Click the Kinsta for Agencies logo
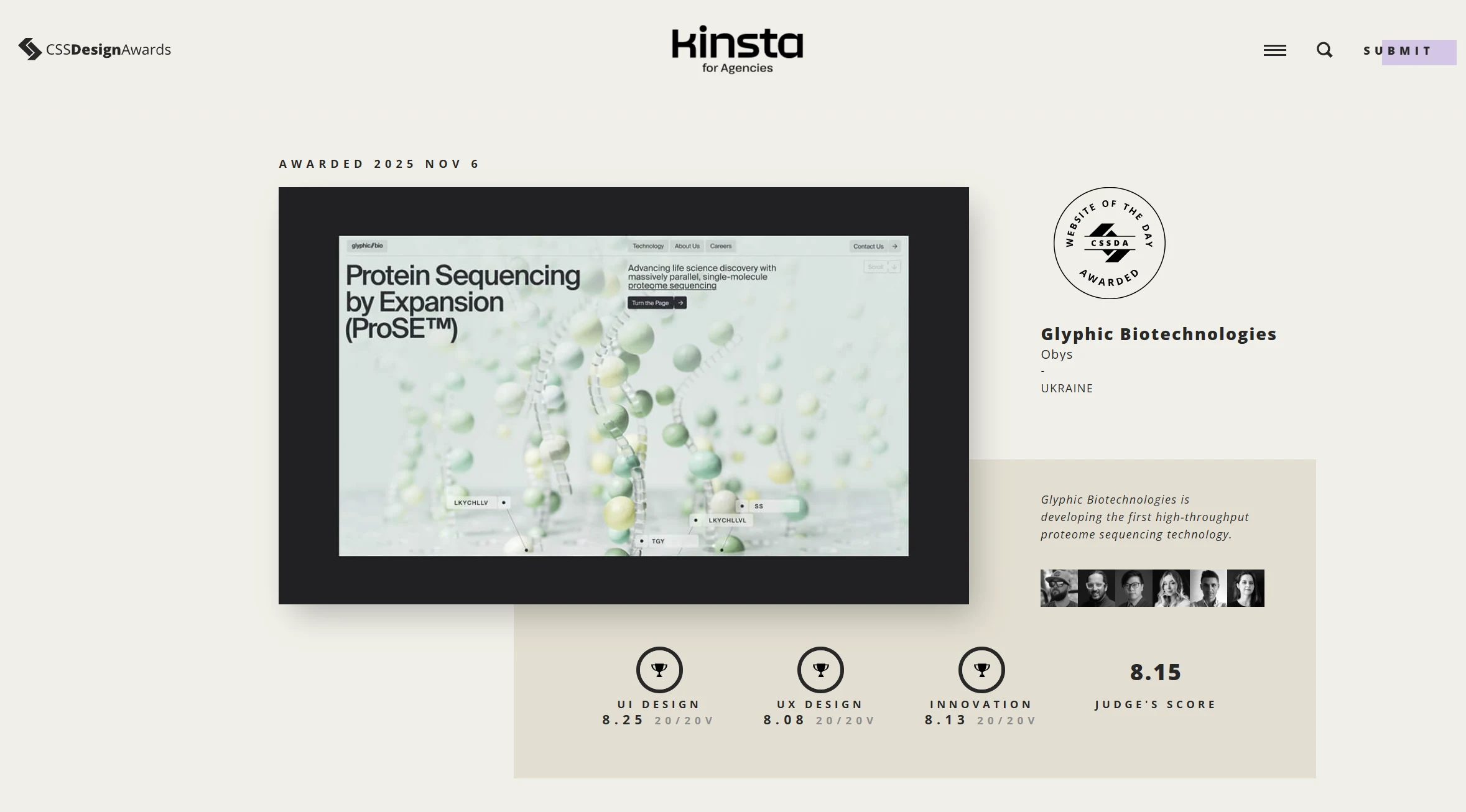Screen dimensions: 1466x812 pyautogui.click(x=736, y=49)
